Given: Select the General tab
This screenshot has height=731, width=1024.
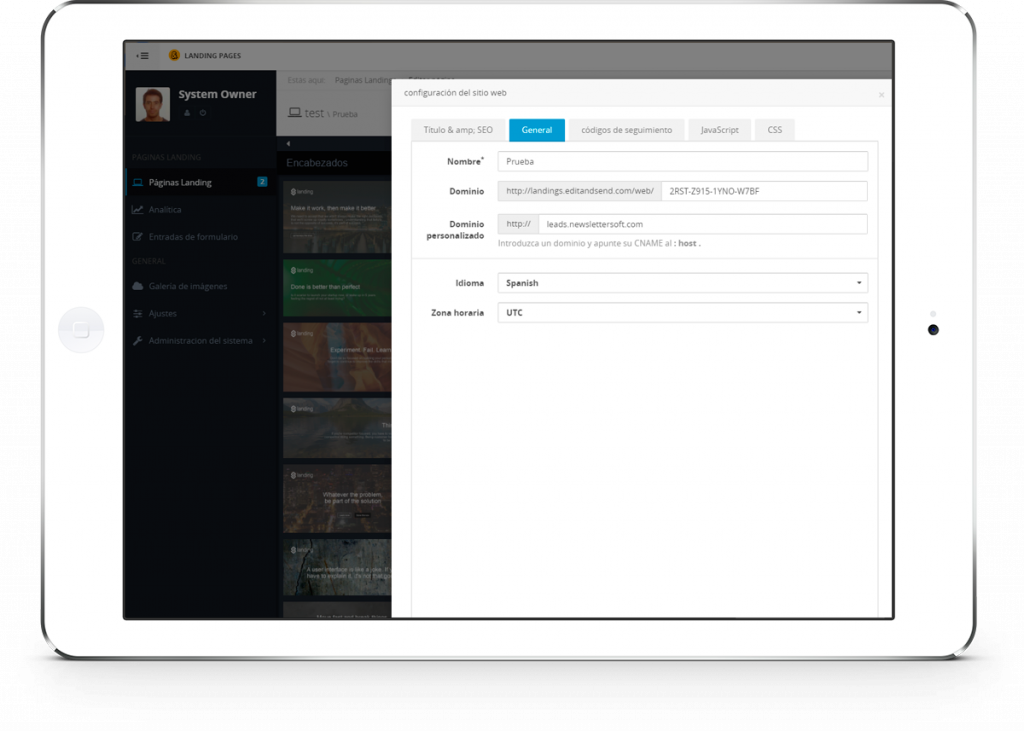Looking at the screenshot, I should [537, 130].
